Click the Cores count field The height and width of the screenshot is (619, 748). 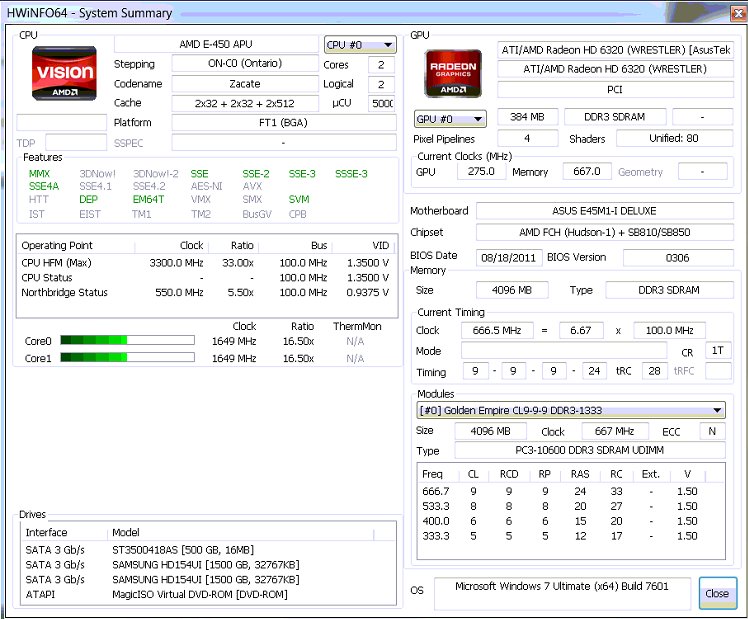tap(381, 64)
